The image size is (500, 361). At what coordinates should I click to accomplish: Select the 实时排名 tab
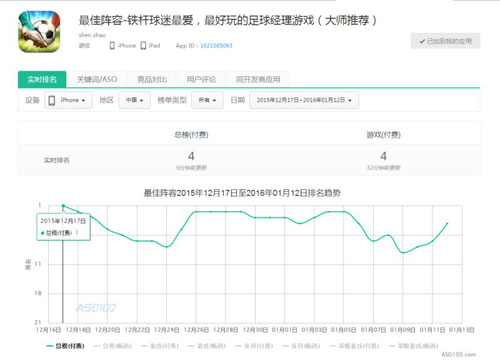42,79
